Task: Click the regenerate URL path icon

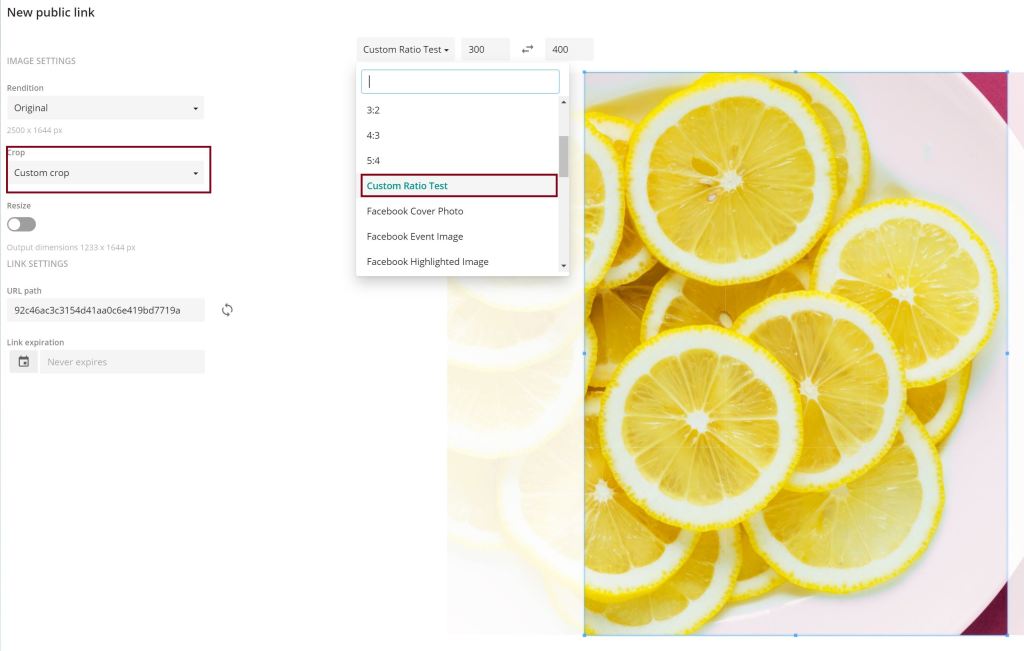Action: [x=227, y=310]
